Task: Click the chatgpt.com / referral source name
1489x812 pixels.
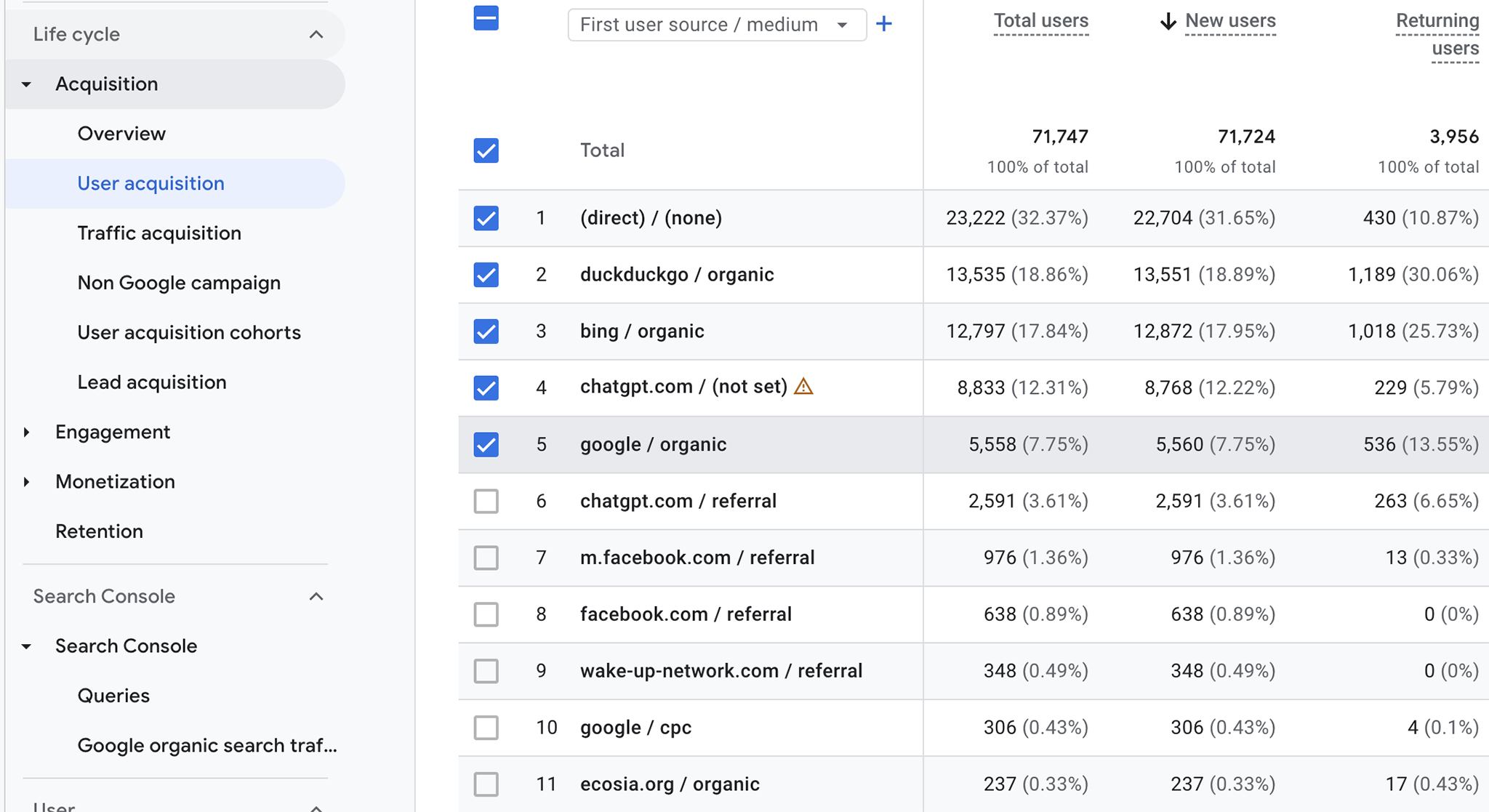Action: tap(678, 501)
